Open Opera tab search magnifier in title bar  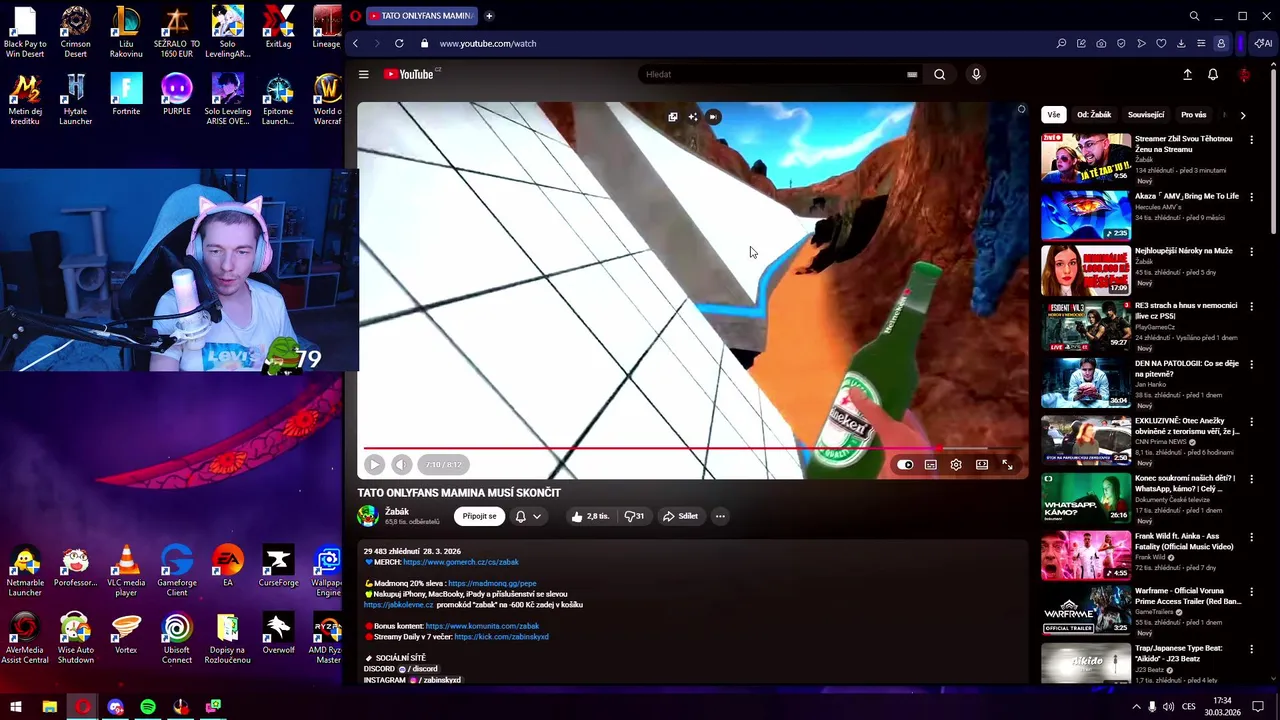point(1194,16)
